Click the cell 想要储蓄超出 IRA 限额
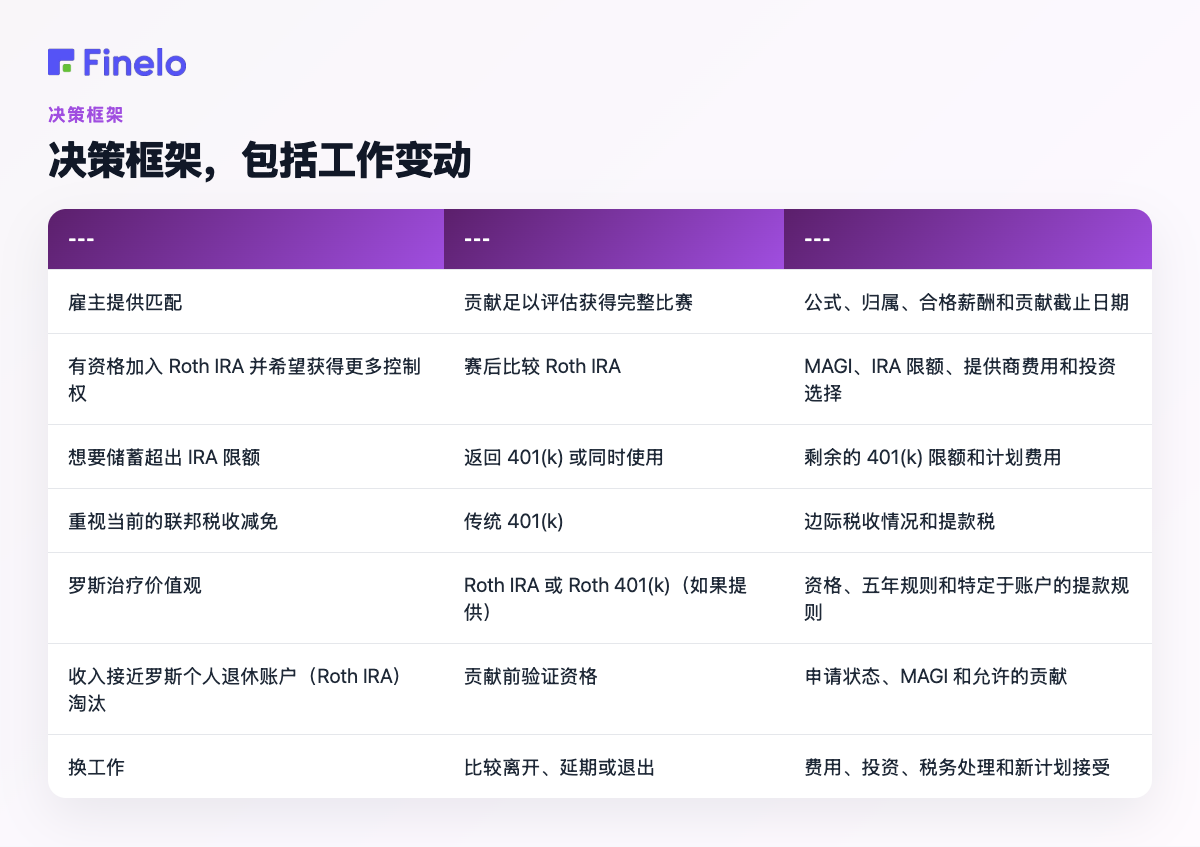 click(246, 457)
